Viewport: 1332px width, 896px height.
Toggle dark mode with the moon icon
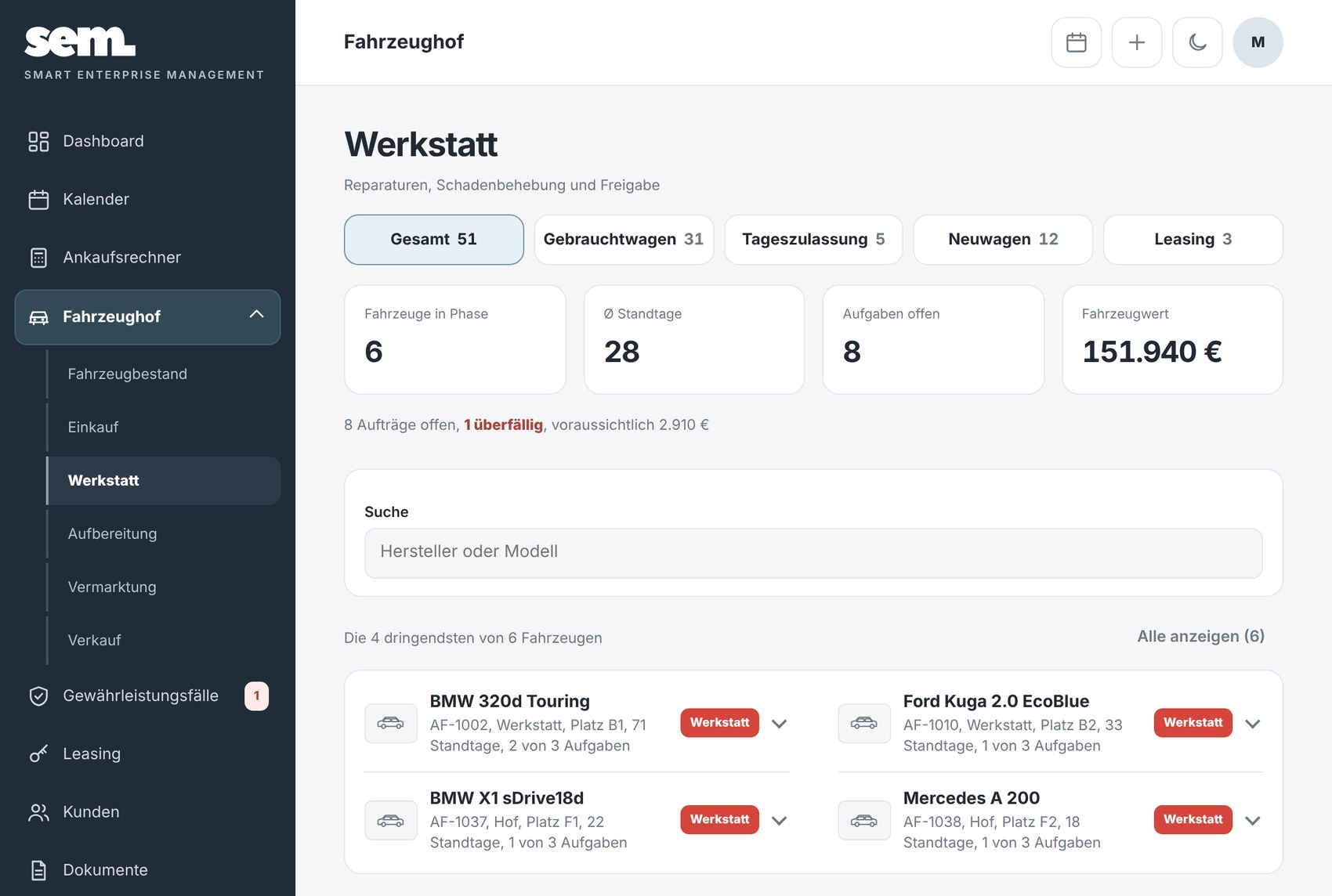[1197, 42]
